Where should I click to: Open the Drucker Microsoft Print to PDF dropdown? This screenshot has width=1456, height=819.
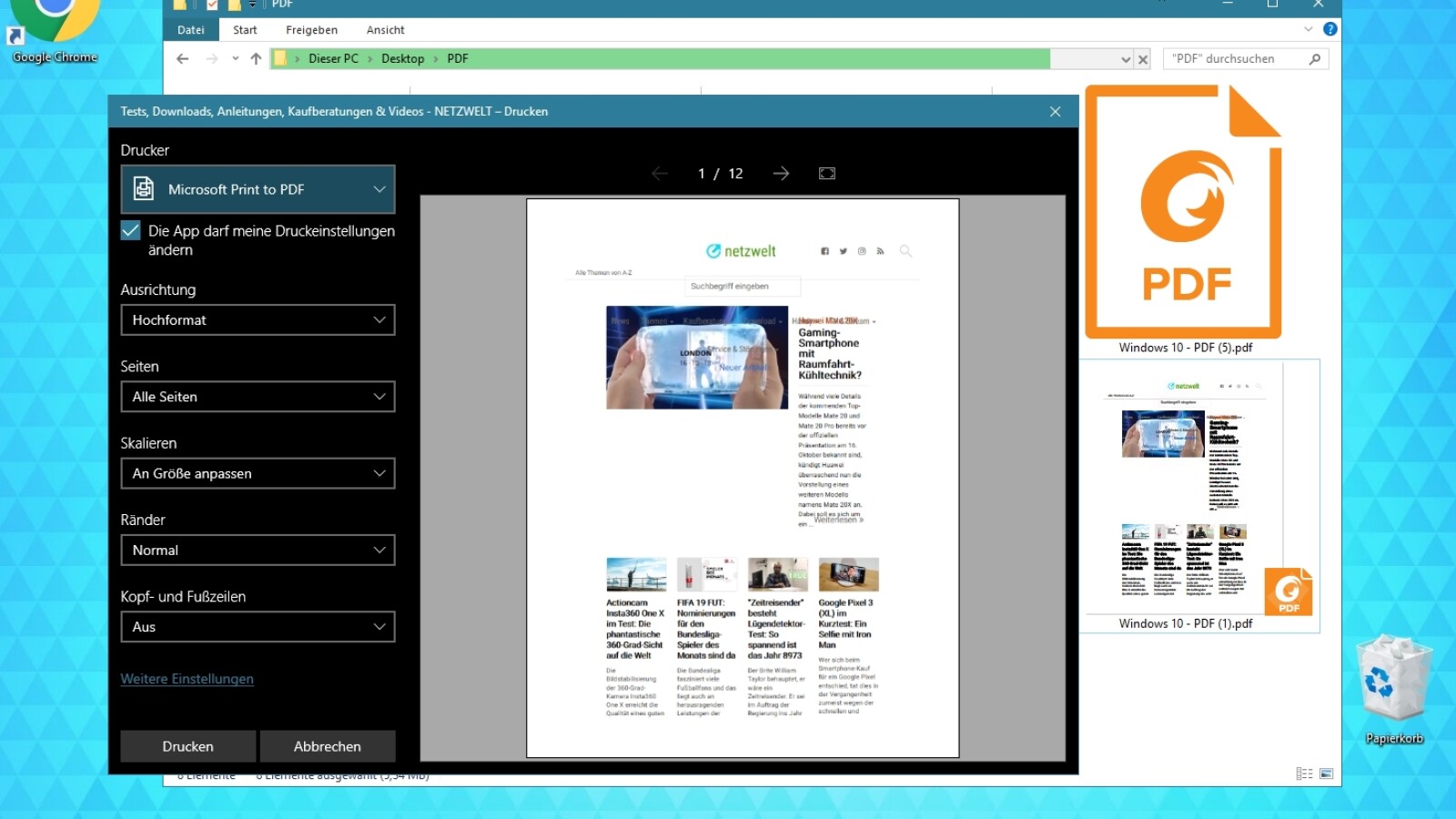point(258,189)
